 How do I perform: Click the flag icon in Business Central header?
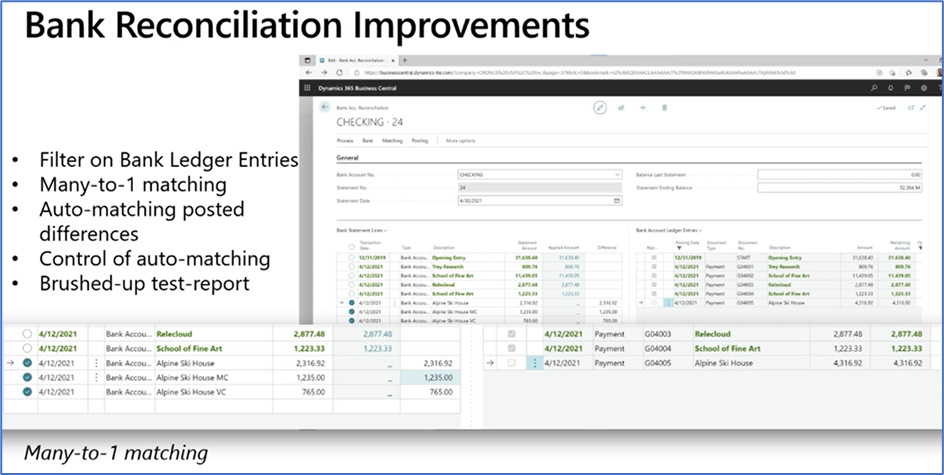click(x=907, y=88)
